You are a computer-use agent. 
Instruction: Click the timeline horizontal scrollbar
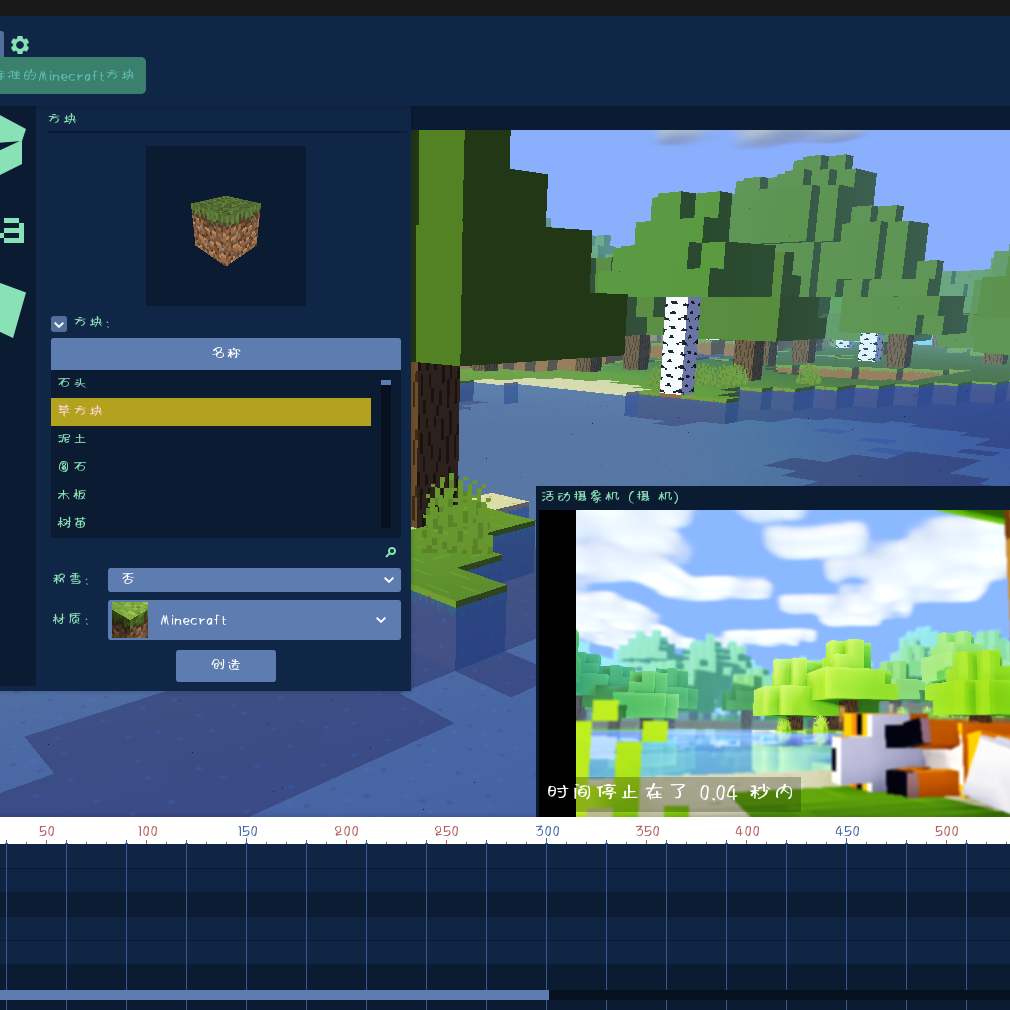(x=273, y=995)
